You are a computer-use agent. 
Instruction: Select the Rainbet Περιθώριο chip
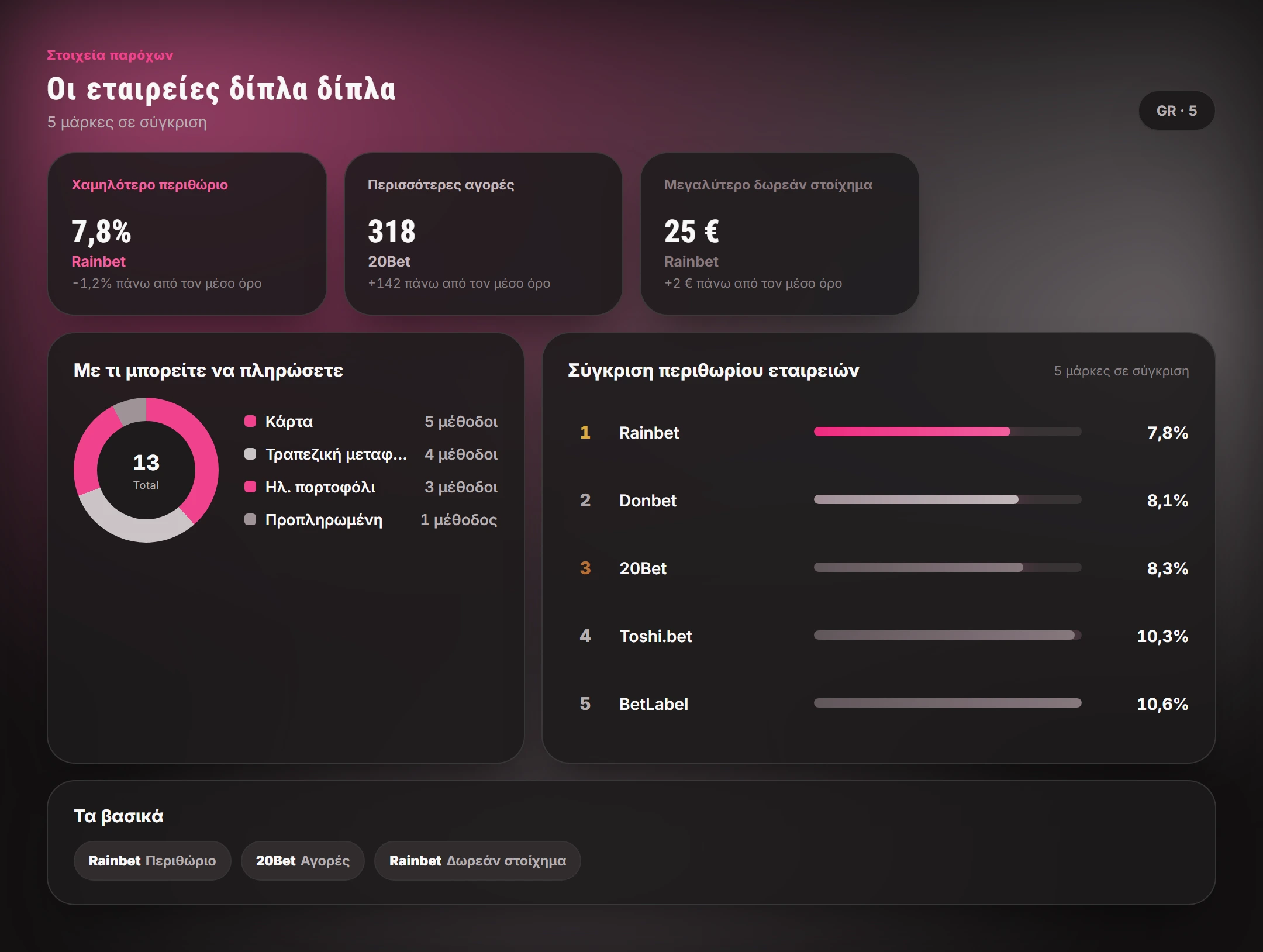click(152, 861)
